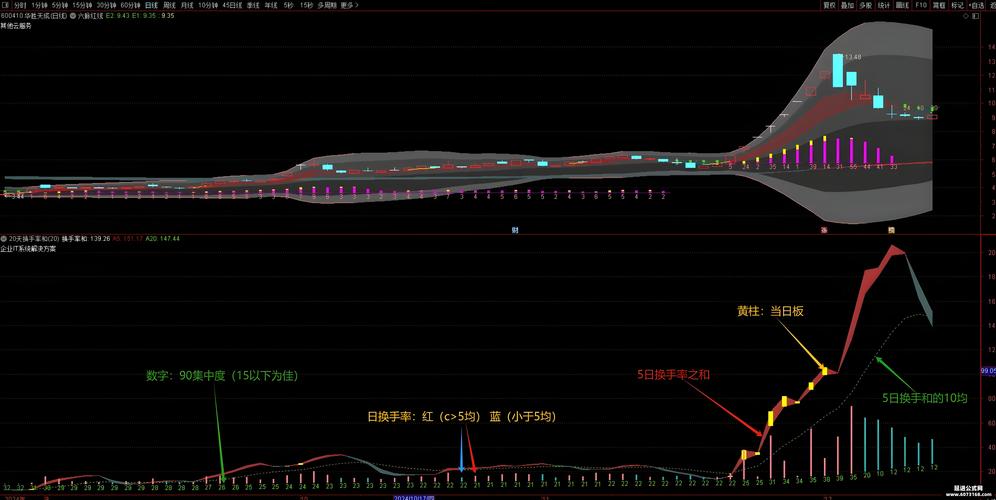Viewport: 996px width, 500px height.
Task: Click gear icon next to 20天换手率和
Action: coord(5,239)
